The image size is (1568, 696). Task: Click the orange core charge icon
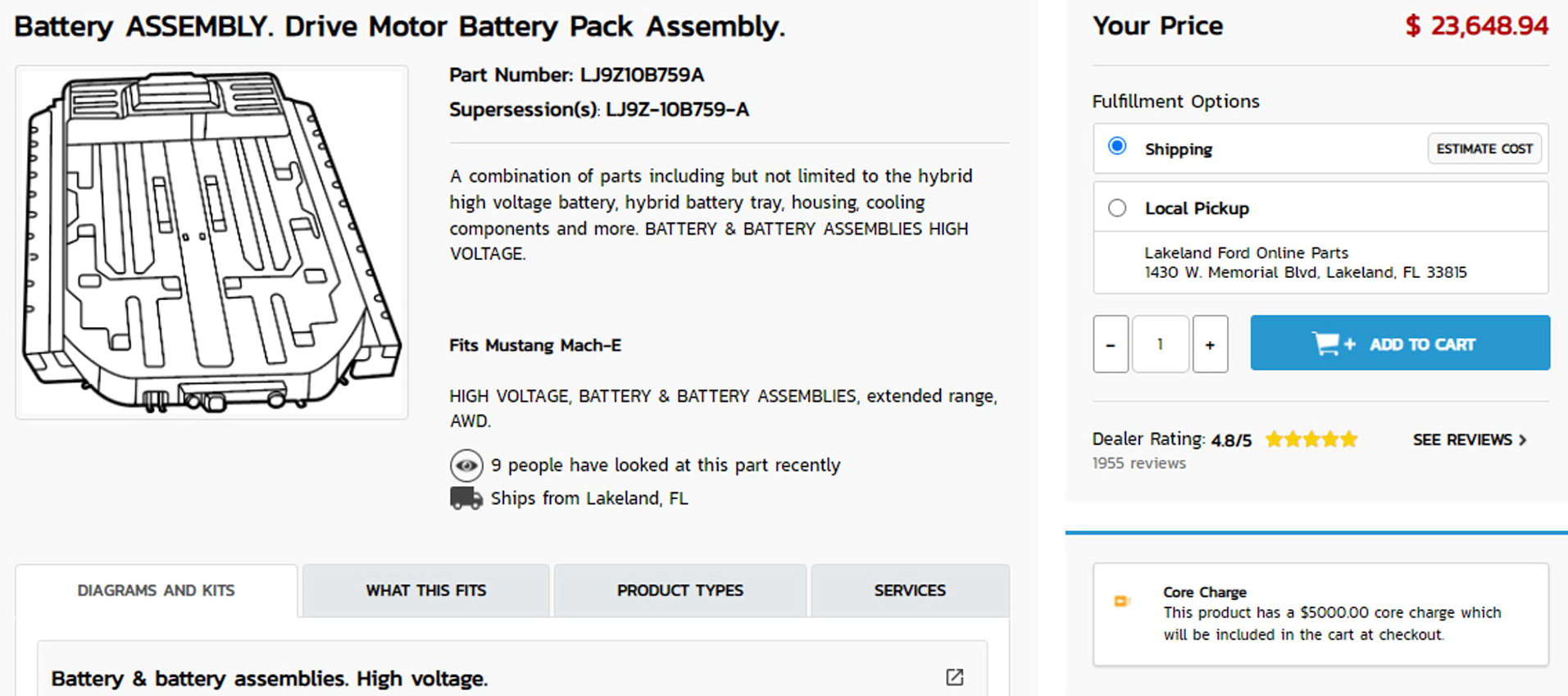click(x=1120, y=602)
